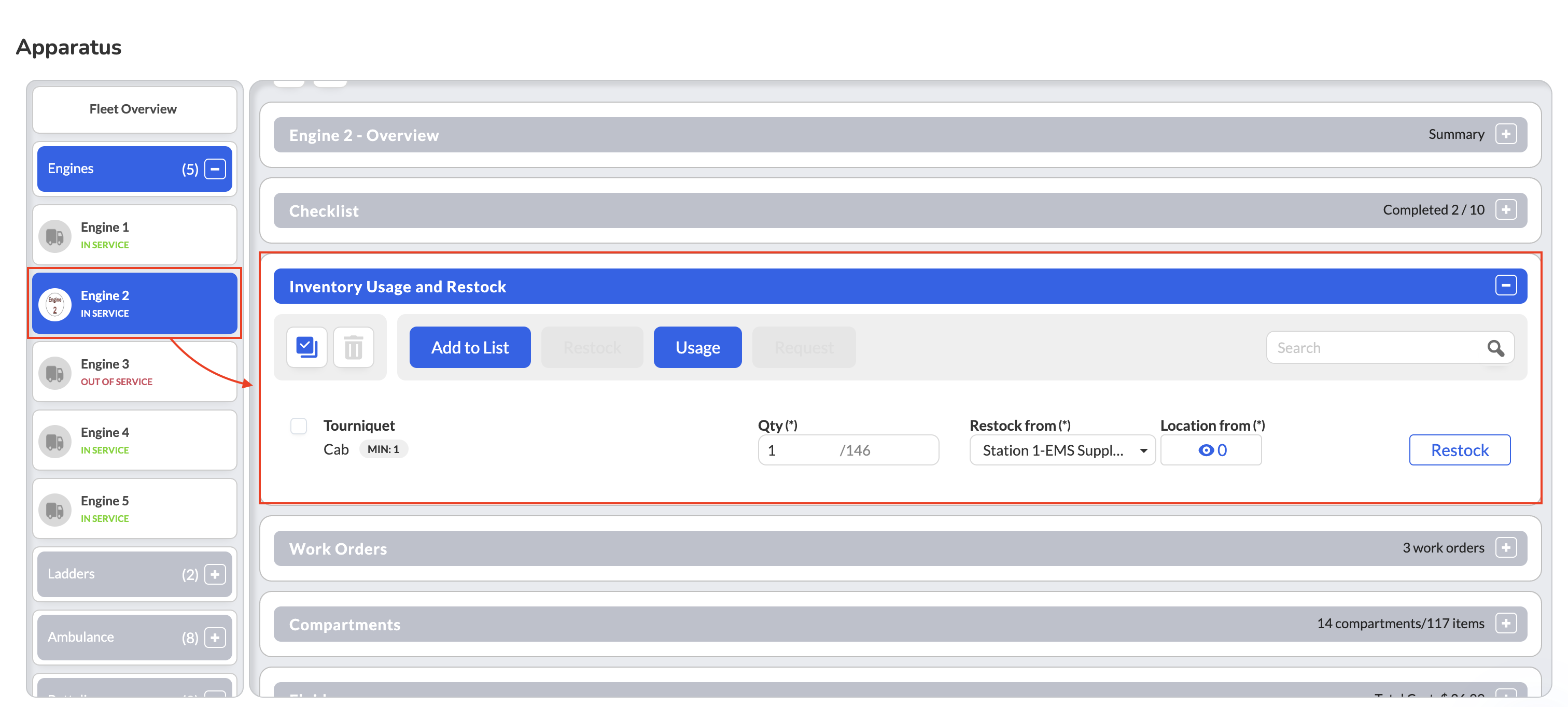
Task: Click the 3 work orders text
Action: (x=1443, y=548)
